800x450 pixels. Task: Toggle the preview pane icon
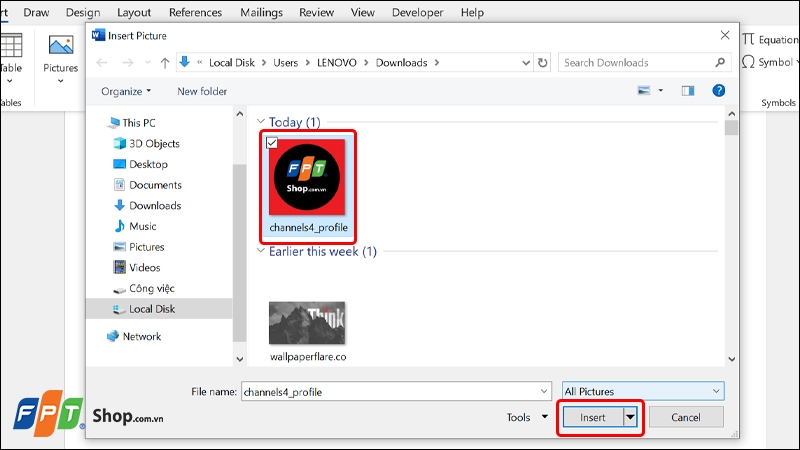coord(688,91)
